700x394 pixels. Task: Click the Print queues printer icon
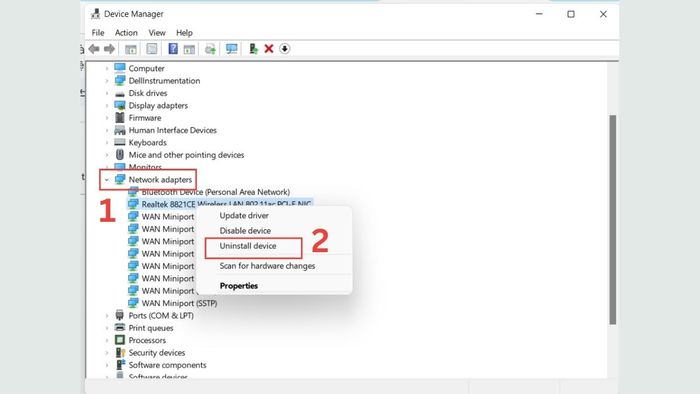coord(120,328)
